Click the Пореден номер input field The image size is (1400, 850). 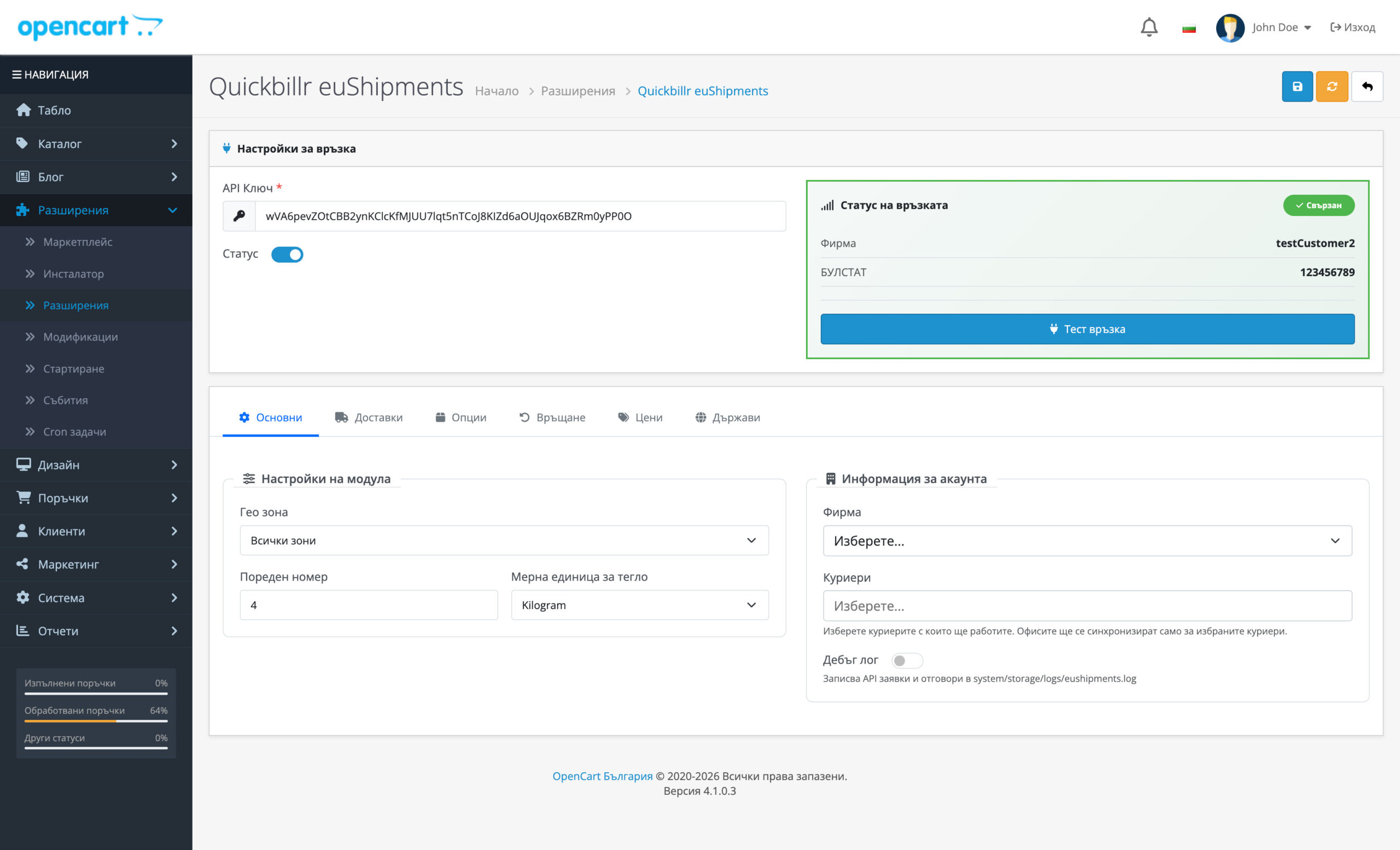[368, 605]
